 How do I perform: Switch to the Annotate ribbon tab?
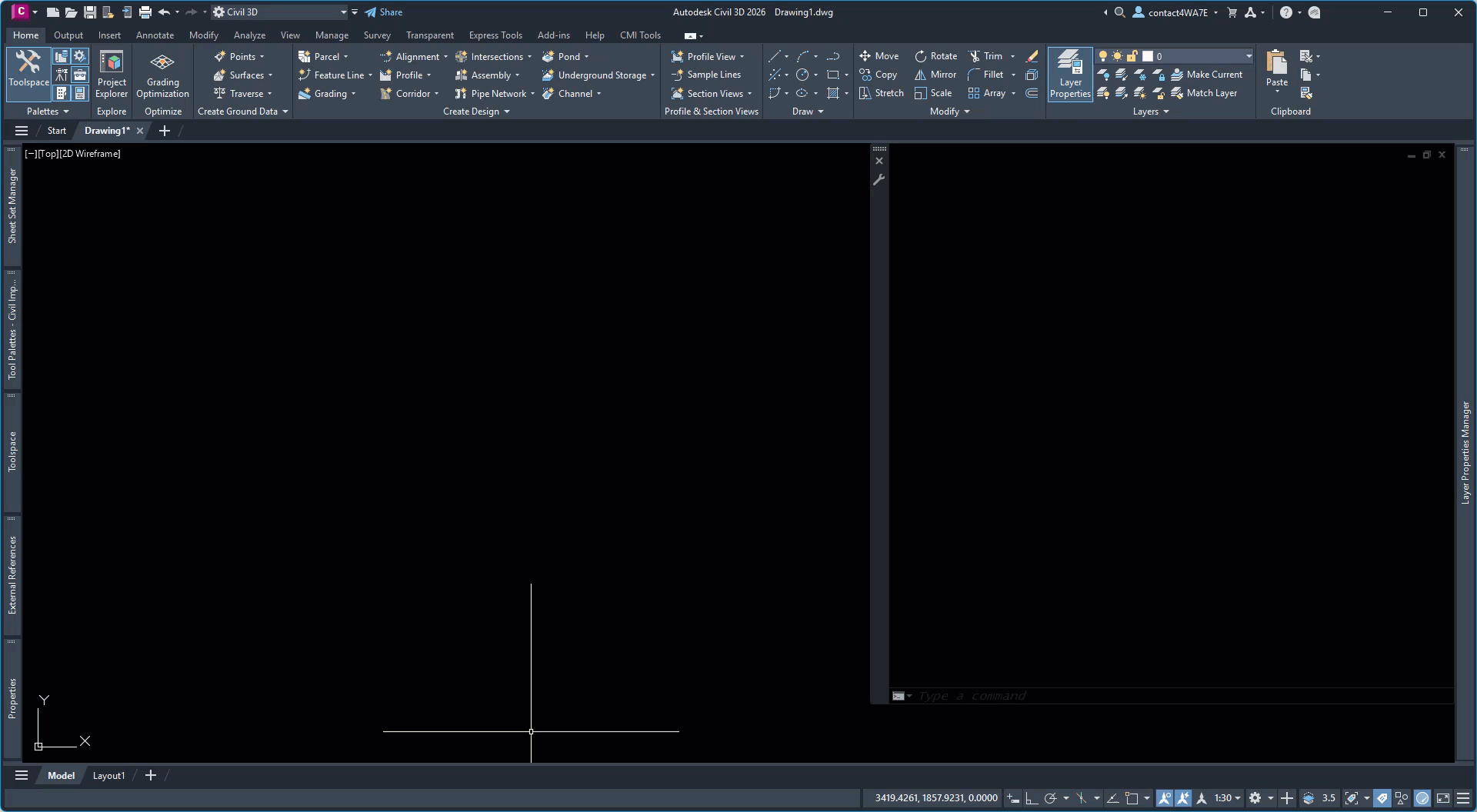(x=155, y=35)
